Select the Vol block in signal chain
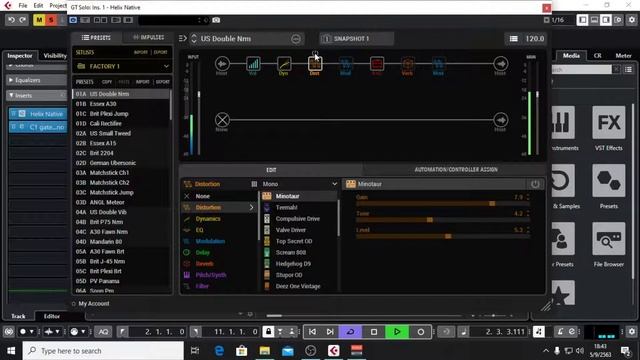Viewport: 640px width, 360px height. click(253, 64)
